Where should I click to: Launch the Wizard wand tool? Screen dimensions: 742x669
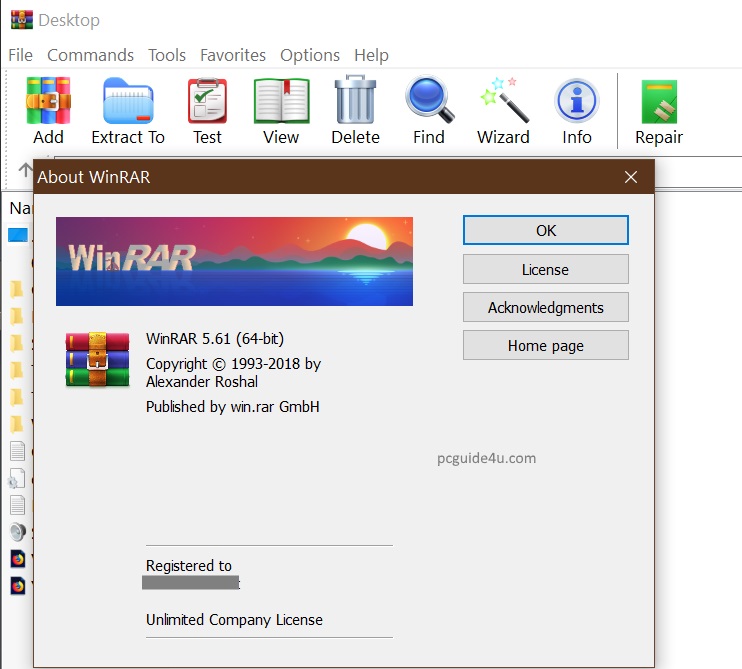point(503,110)
